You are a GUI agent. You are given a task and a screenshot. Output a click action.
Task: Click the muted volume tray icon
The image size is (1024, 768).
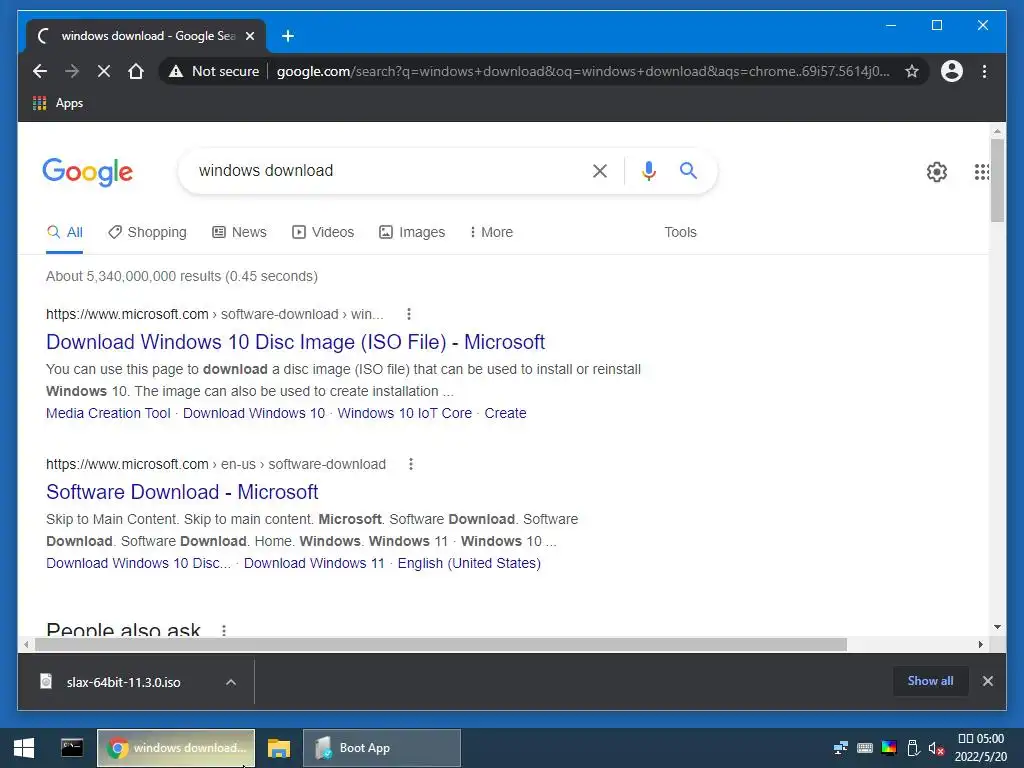coord(936,748)
